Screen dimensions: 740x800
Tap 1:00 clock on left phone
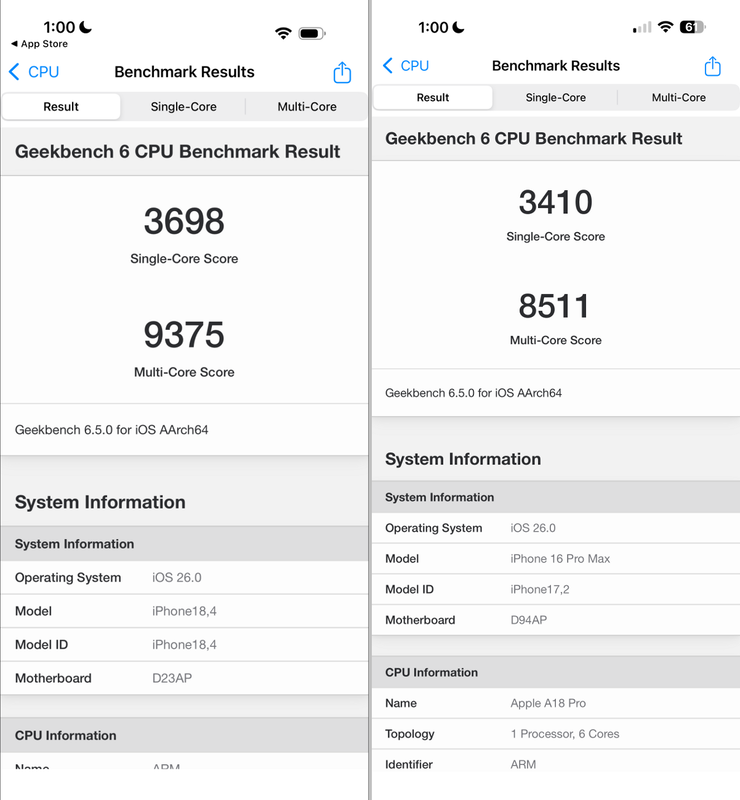point(59,27)
